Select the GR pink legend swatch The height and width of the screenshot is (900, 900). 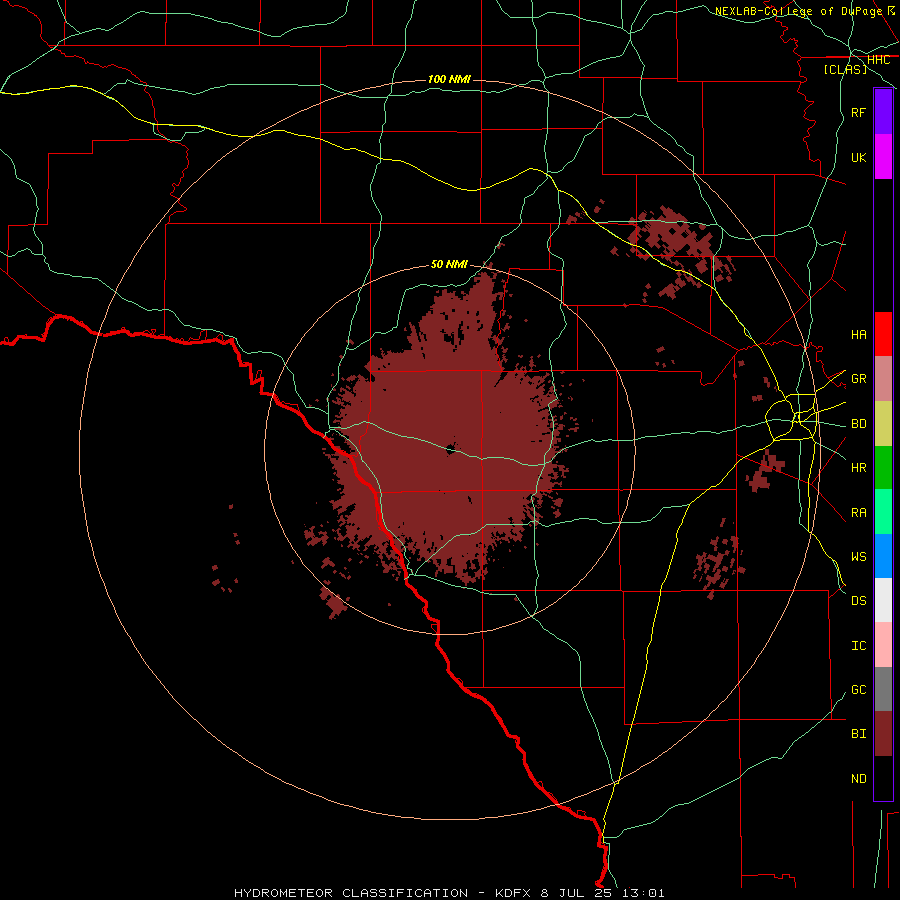click(883, 379)
